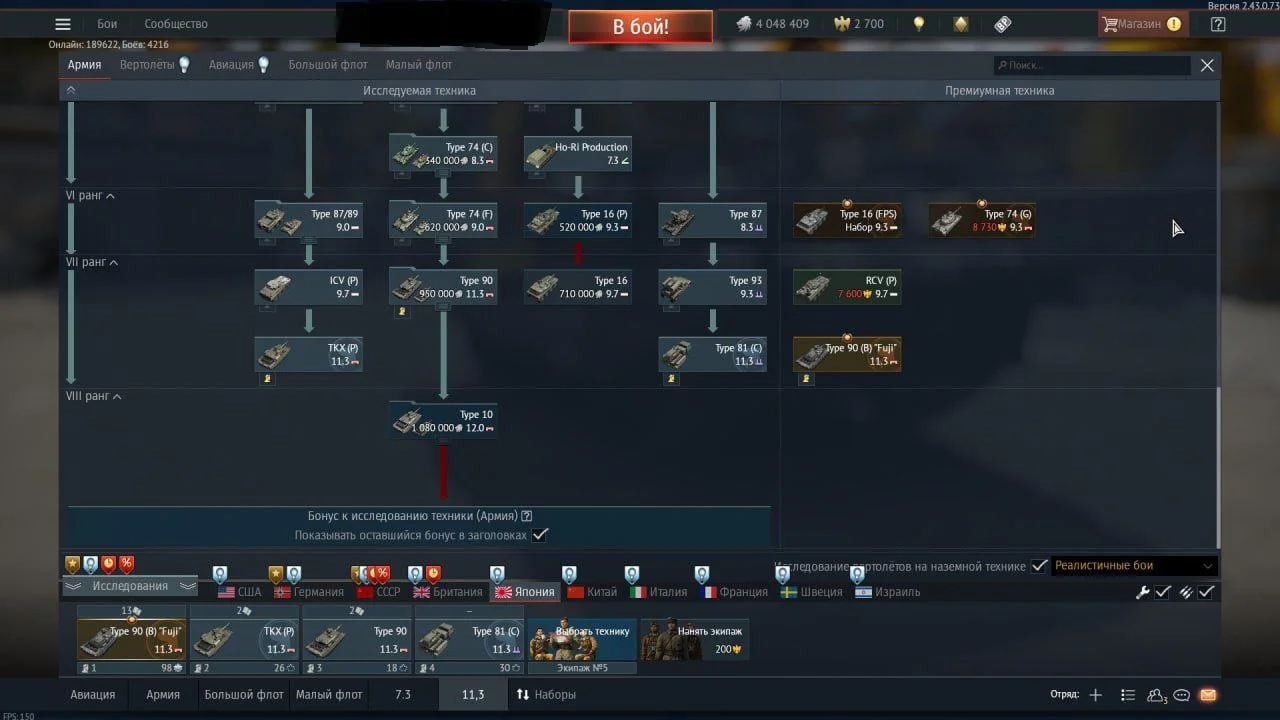Select the Type 16 (FPS) premium vehicle
1280x720 pixels.
tap(847, 220)
